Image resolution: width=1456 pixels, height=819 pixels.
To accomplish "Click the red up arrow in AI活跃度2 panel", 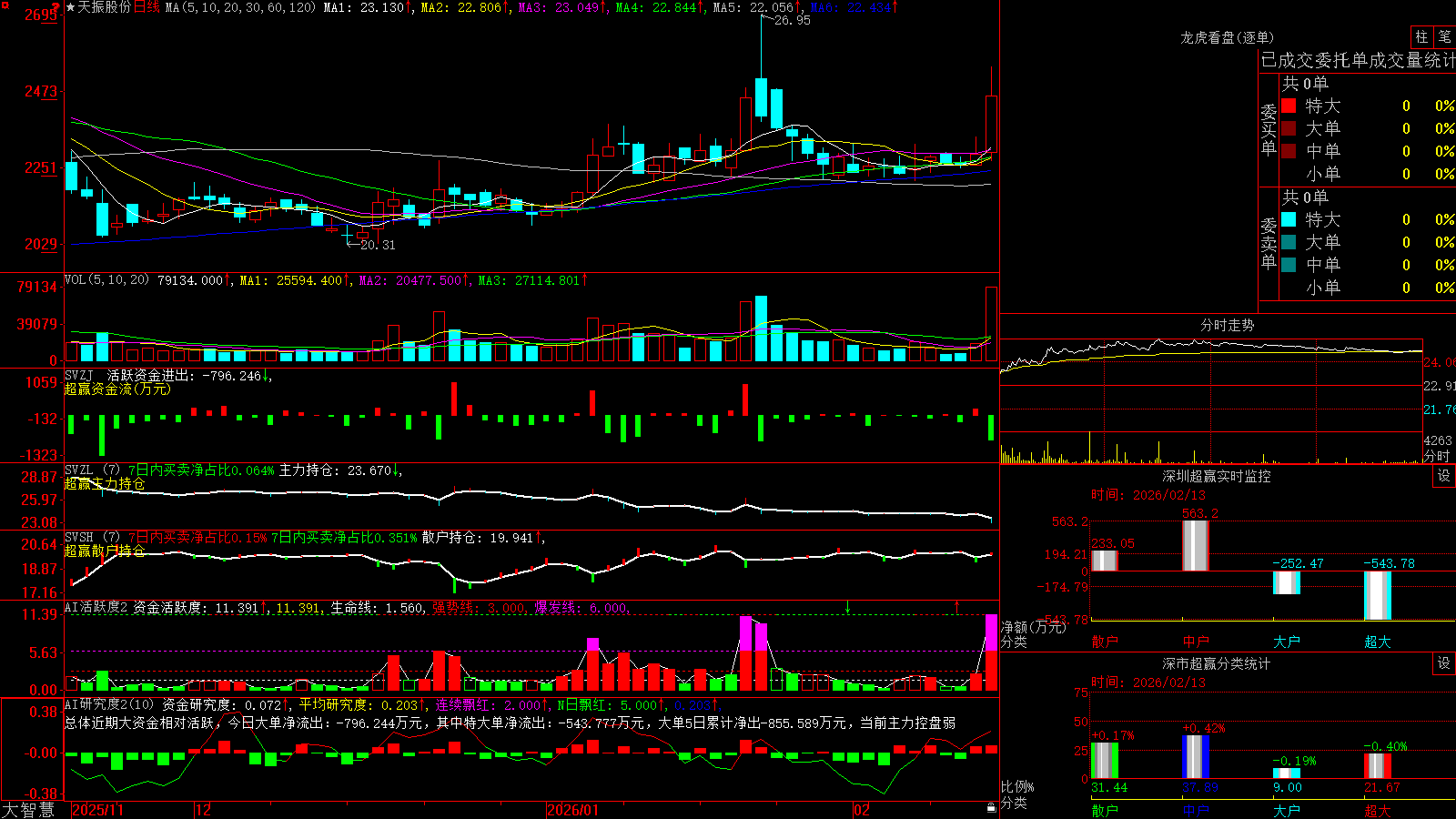I will pyautogui.click(x=956, y=607).
